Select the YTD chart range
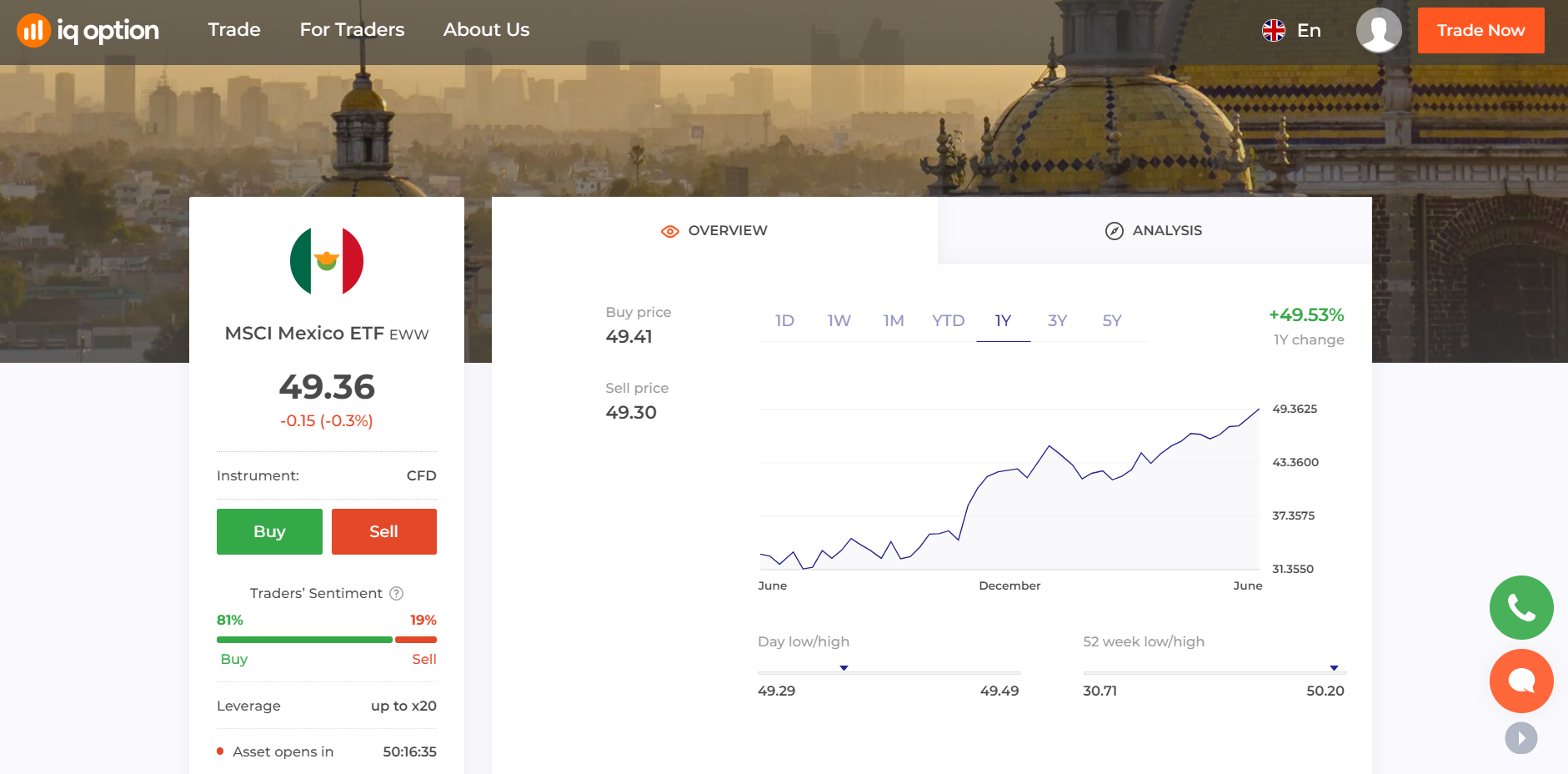Viewport: 1568px width, 774px height. pos(949,321)
